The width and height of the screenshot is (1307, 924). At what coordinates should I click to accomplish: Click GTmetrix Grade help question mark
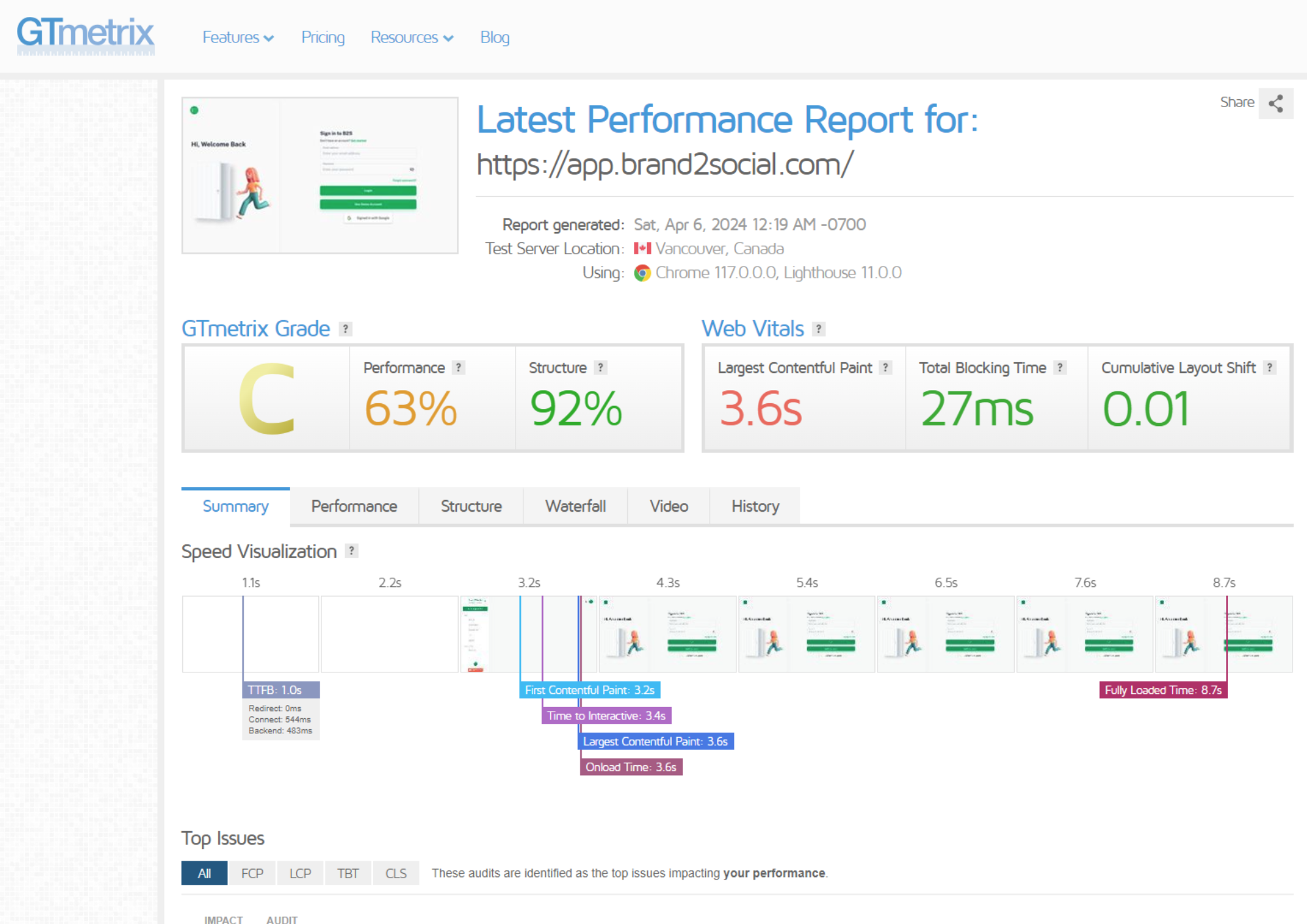(346, 329)
